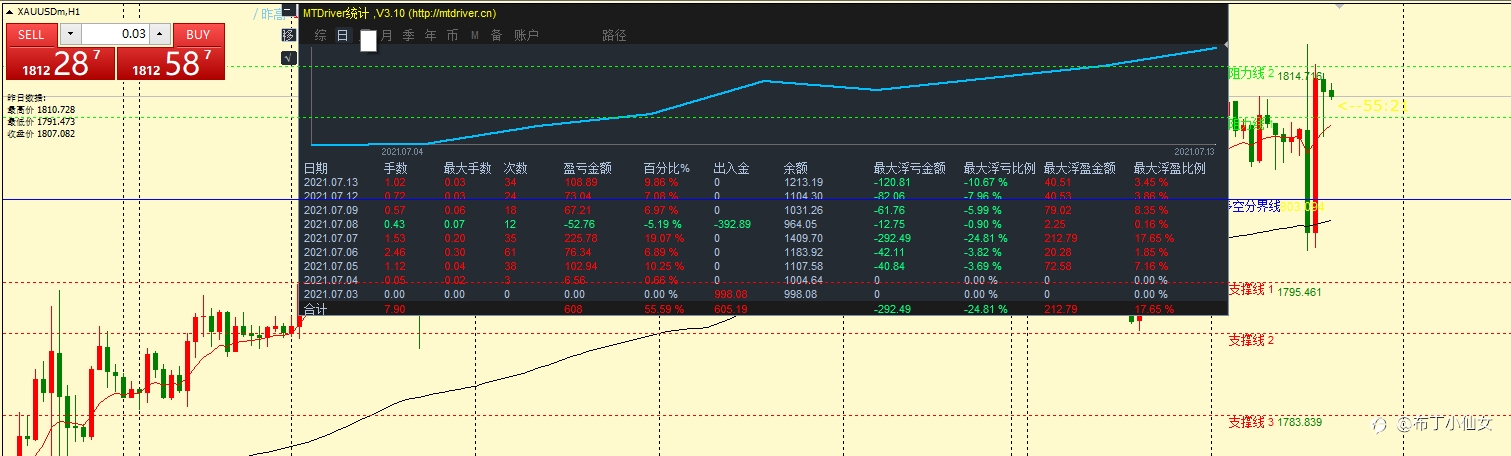Click the 支撑线 3 support label
Viewport: 1511px width, 456px height.
pos(1252,422)
